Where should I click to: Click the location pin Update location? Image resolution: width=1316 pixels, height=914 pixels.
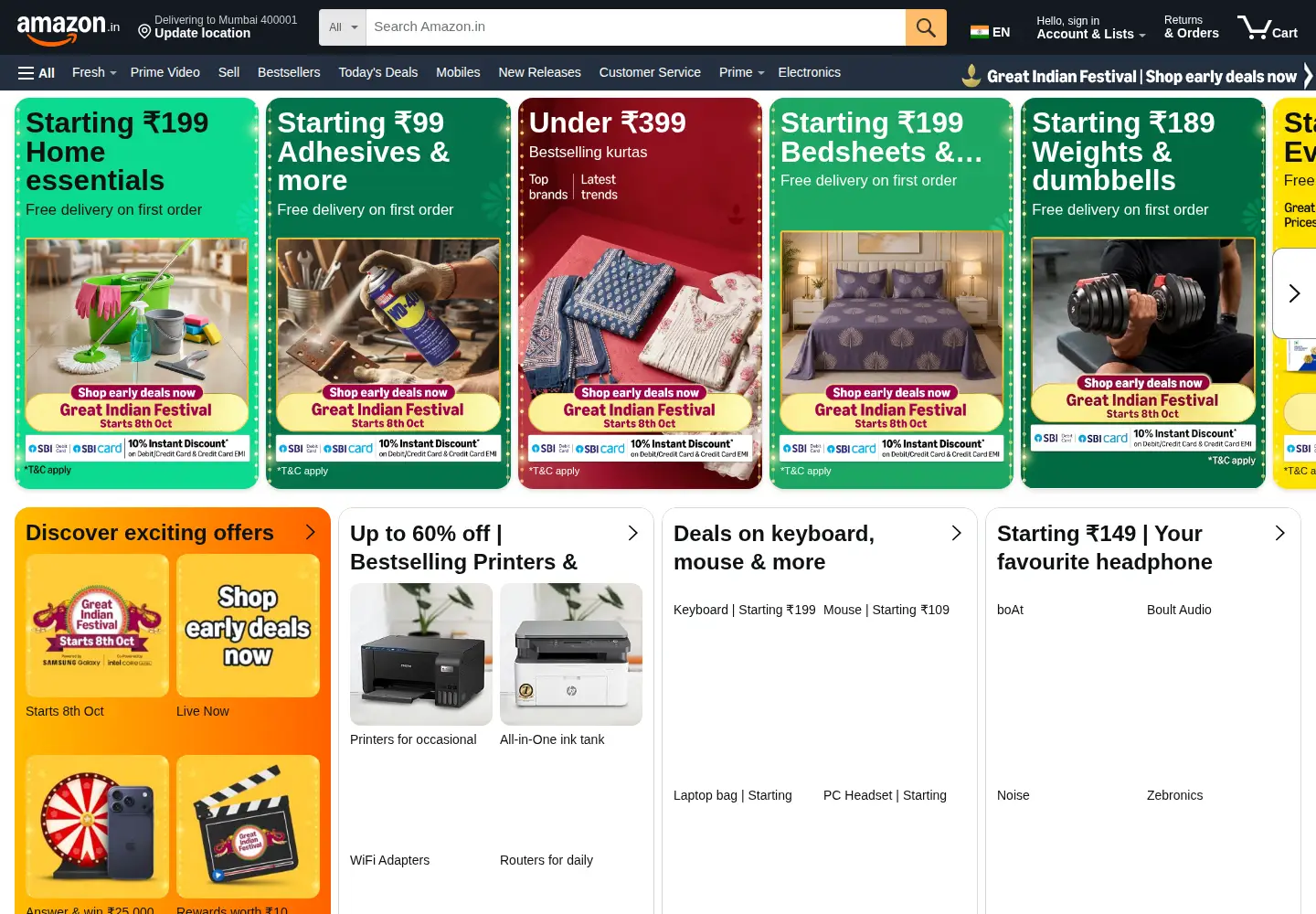click(x=217, y=27)
